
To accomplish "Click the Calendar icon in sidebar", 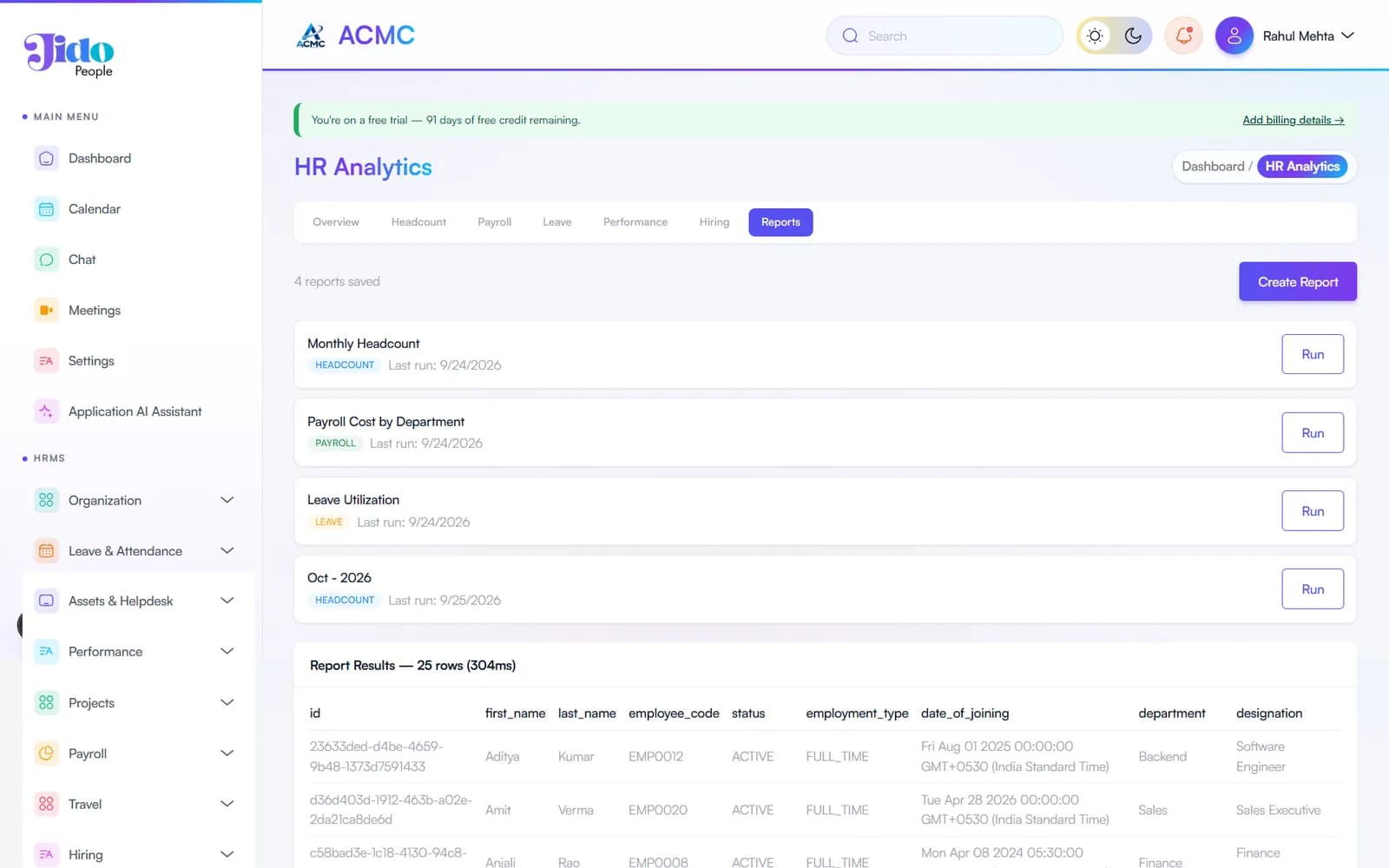I will tap(46, 209).
